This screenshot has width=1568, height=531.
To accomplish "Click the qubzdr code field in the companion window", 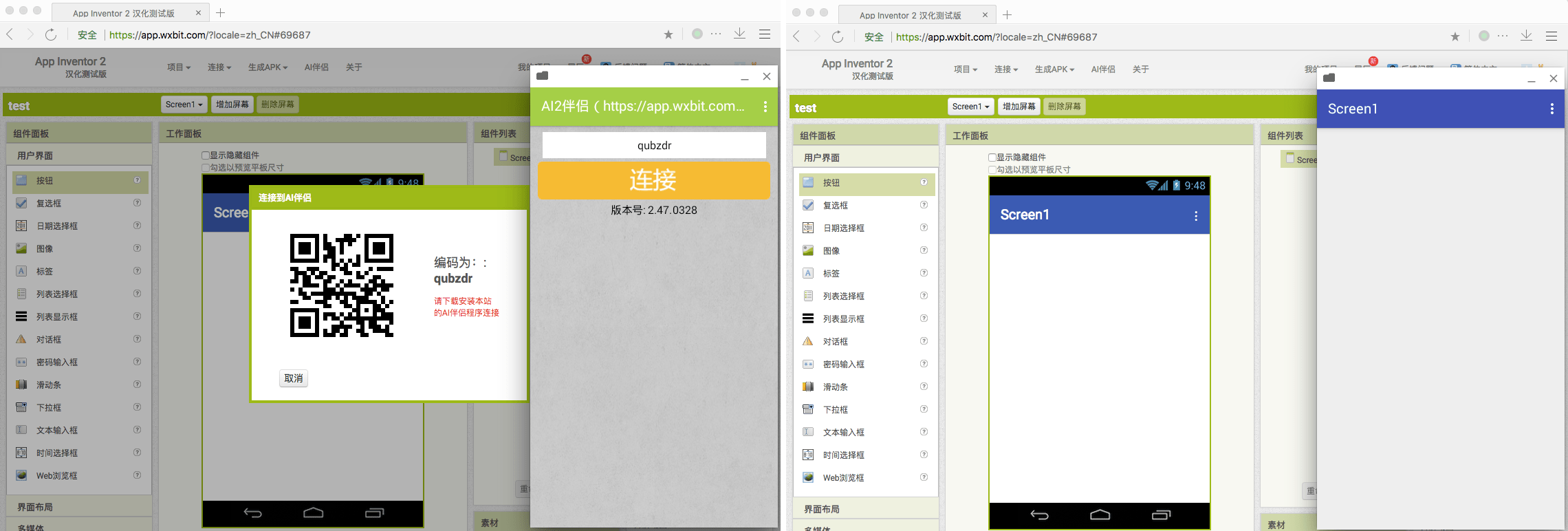I will [654, 145].
